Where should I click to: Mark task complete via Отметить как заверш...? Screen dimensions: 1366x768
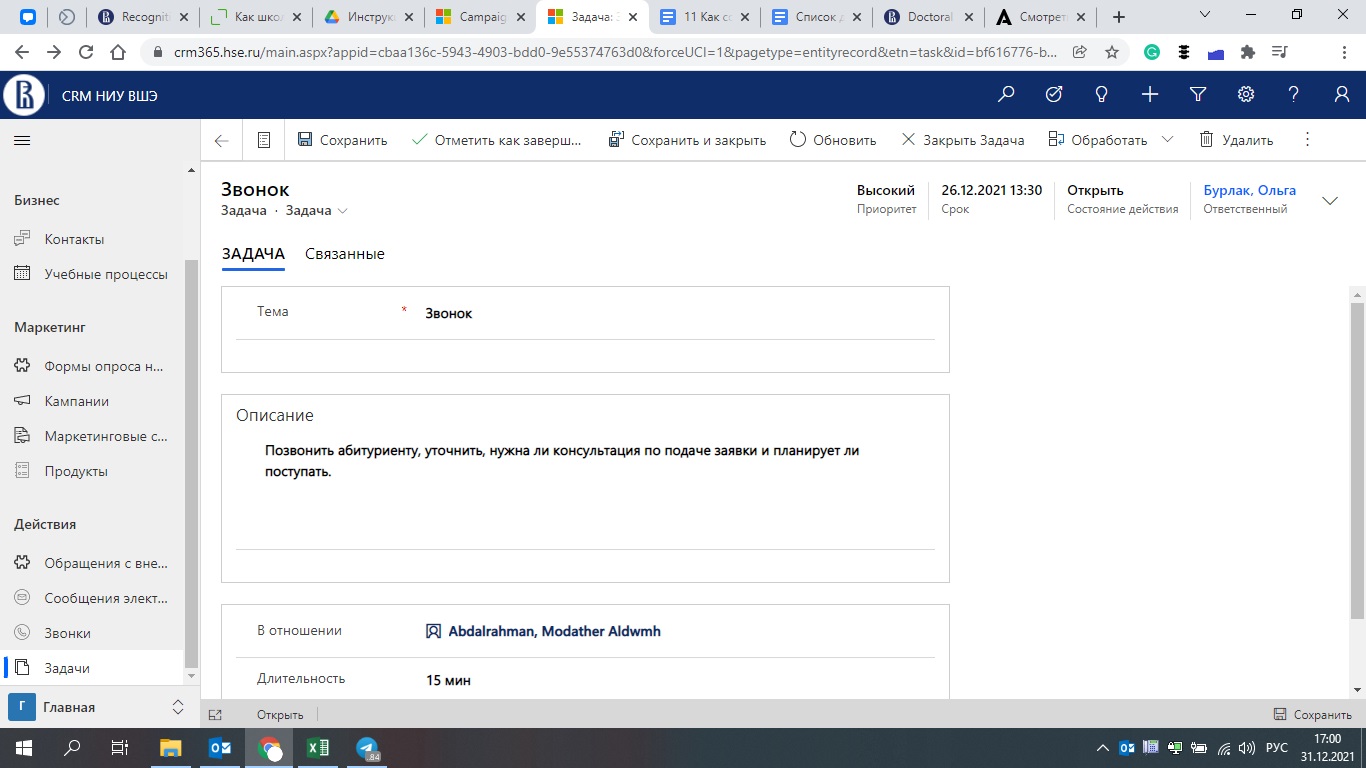click(x=497, y=140)
